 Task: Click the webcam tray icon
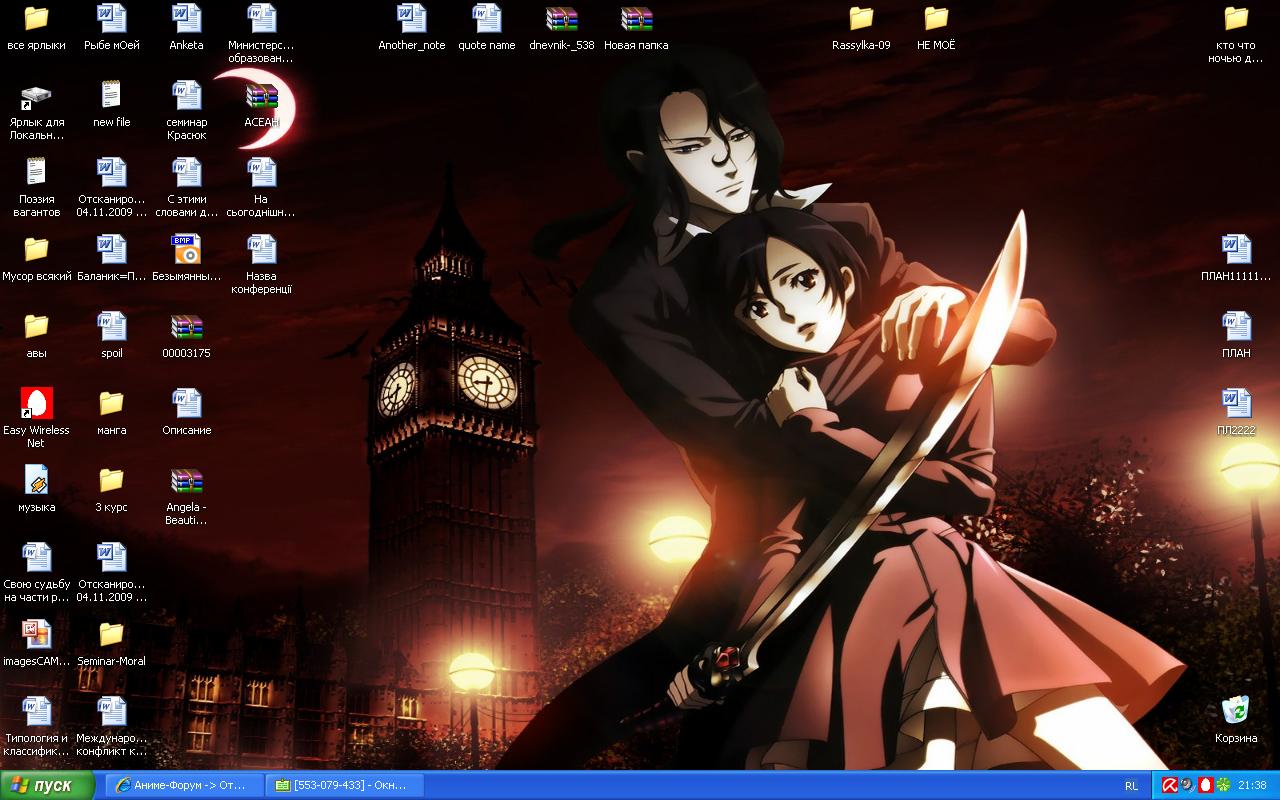click(1187, 786)
